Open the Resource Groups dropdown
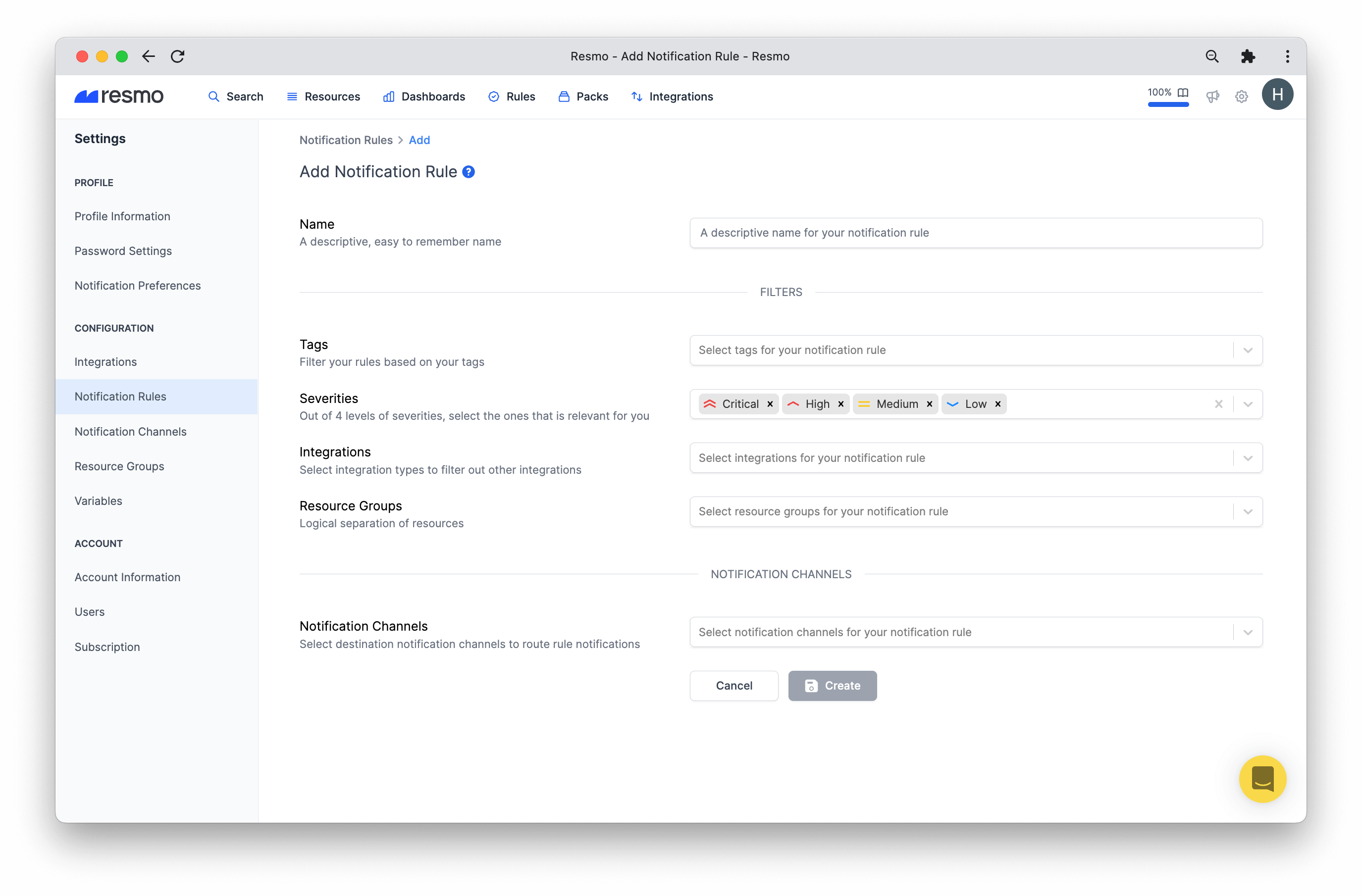 pyautogui.click(x=976, y=511)
